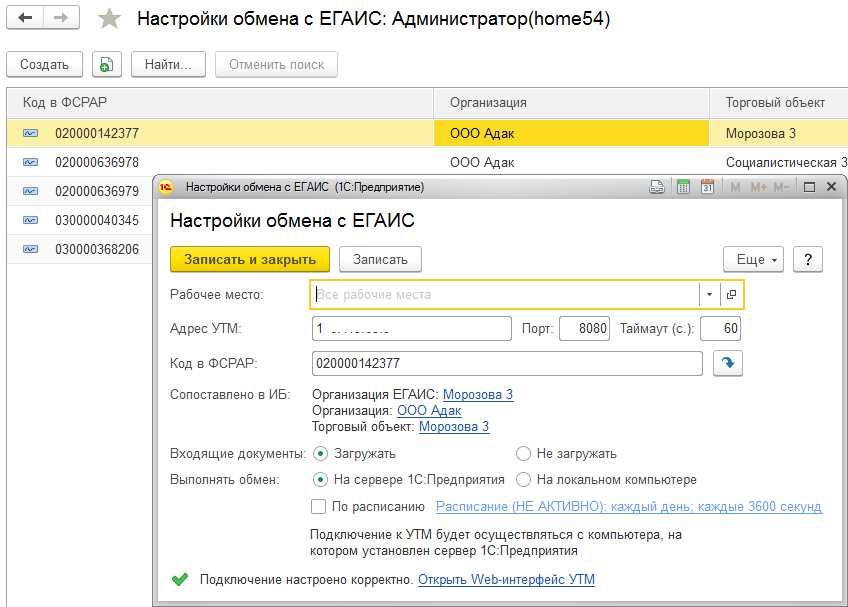848x607 pixels.
Task: Open help with the question mark button
Action: click(808, 260)
